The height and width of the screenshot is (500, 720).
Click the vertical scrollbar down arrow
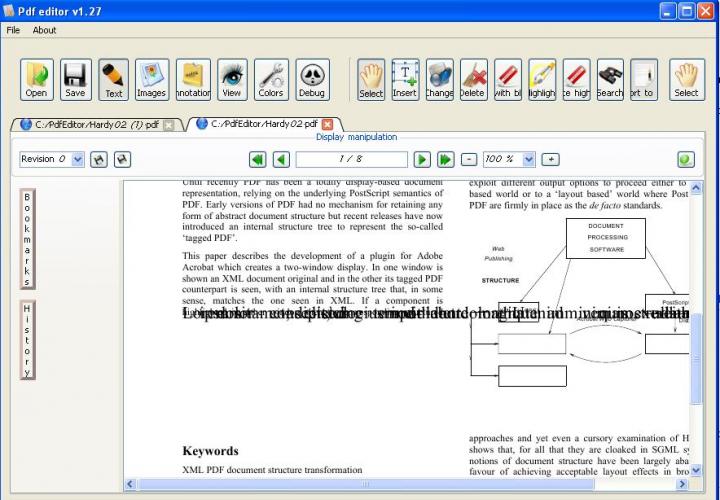[x=696, y=470]
